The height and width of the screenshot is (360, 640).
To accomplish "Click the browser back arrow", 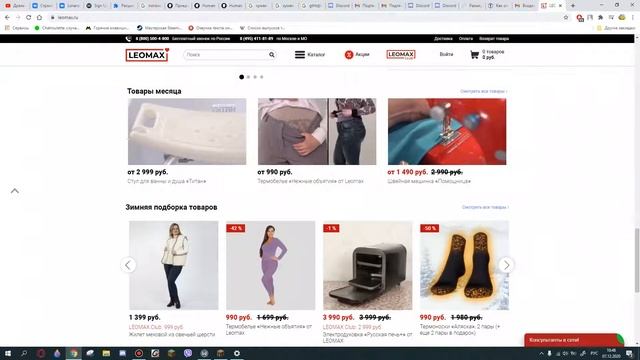I will coord(7,18).
